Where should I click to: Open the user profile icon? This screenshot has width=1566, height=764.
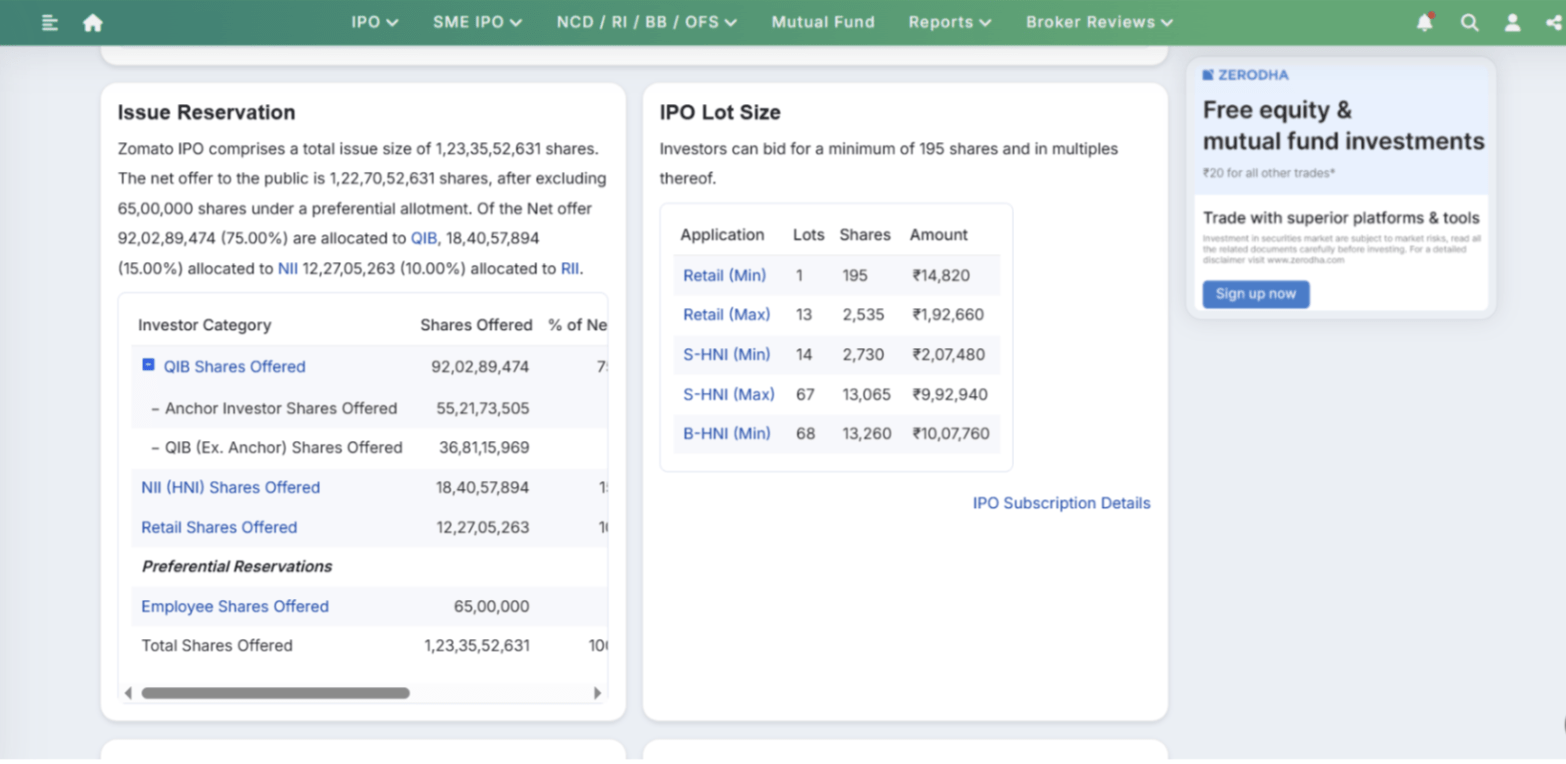1512,22
